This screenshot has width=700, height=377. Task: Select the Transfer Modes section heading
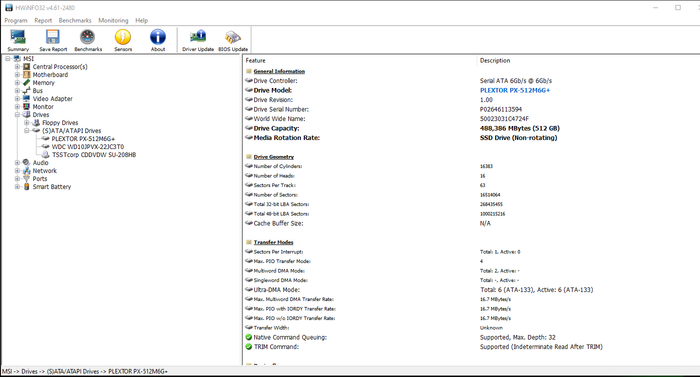pos(273,242)
